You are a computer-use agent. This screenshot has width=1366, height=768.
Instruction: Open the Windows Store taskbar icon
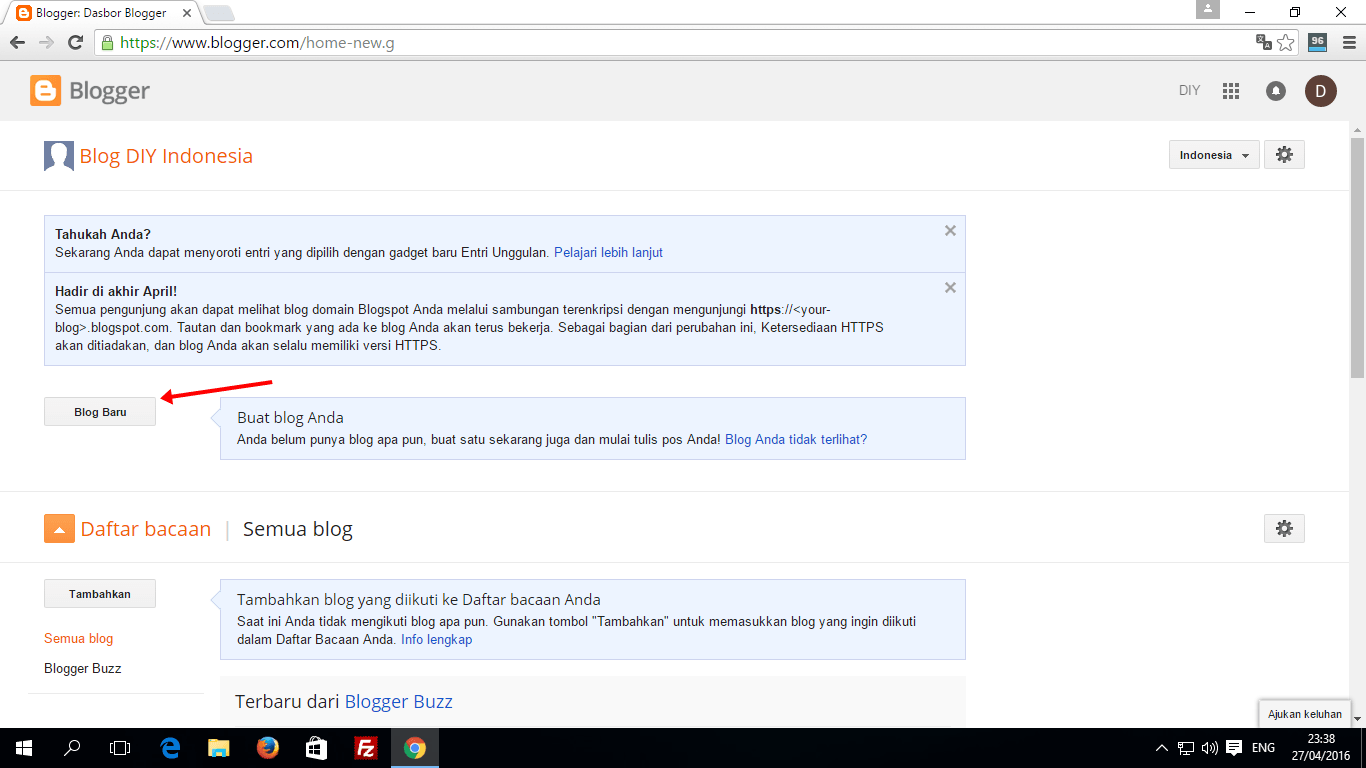point(316,748)
